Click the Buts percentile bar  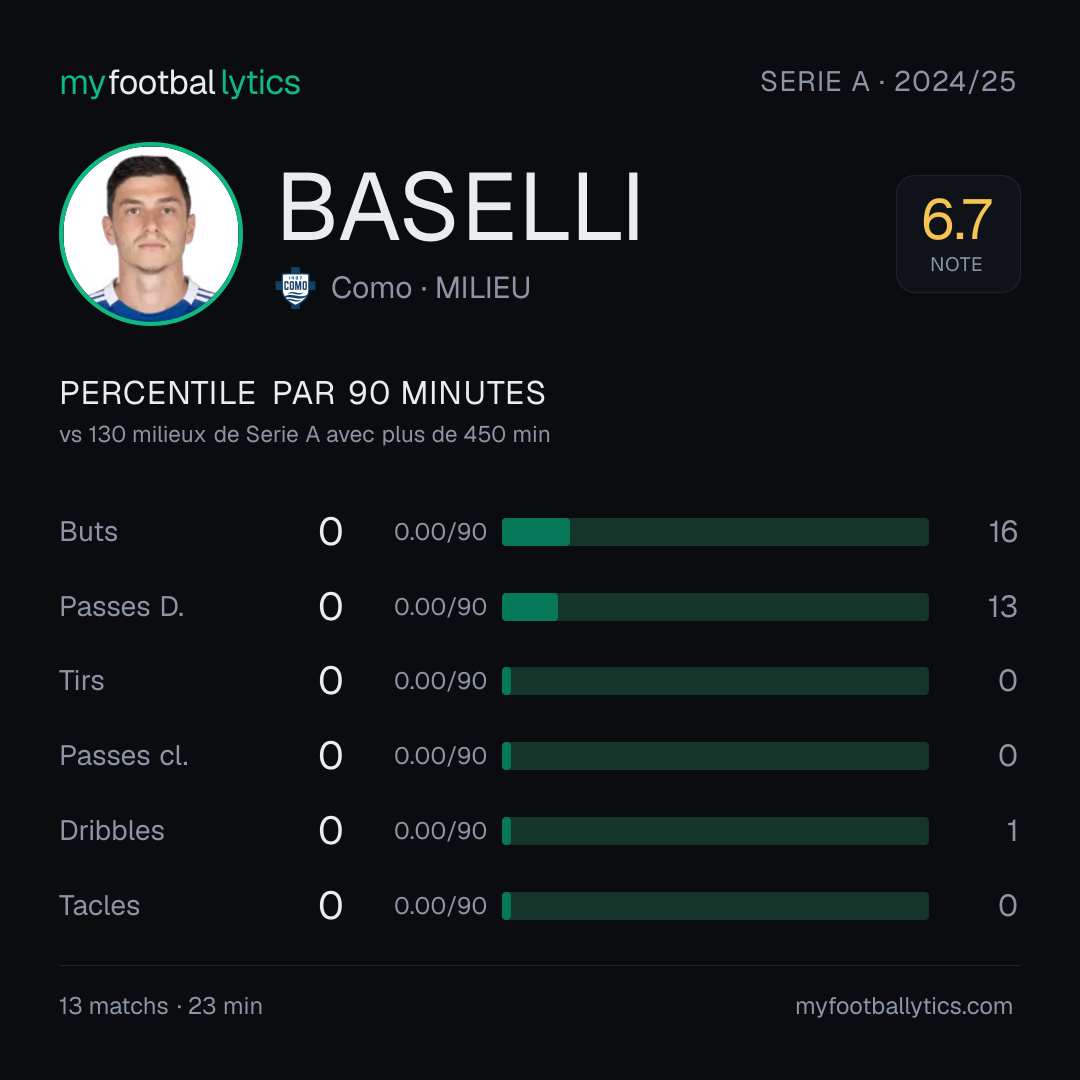click(x=715, y=532)
